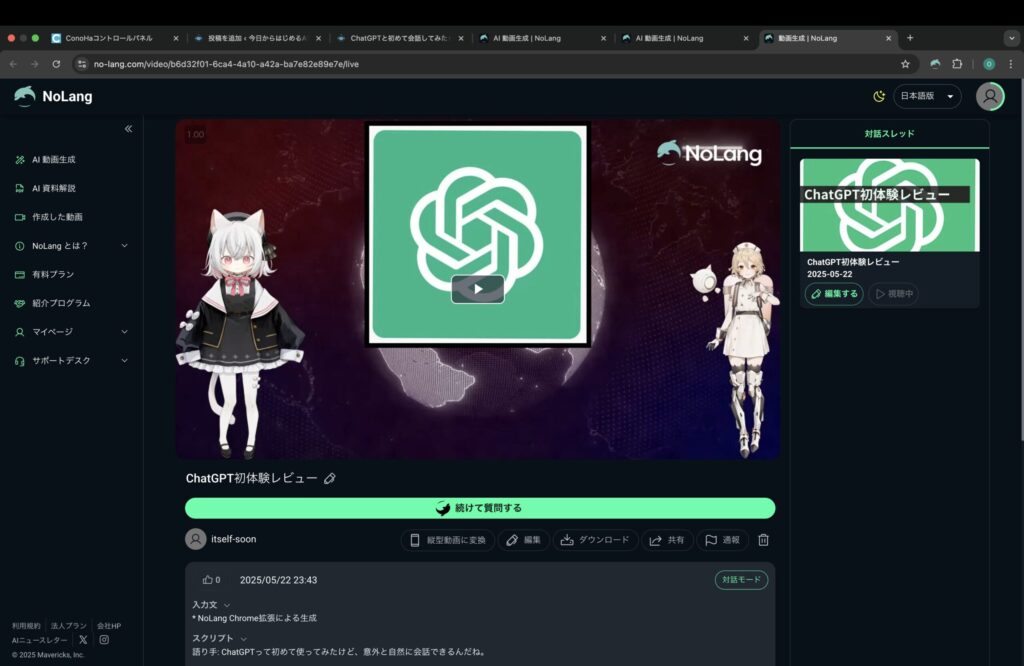Click the itself-soon user avatar
1024x666 pixels.
(x=195, y=539)
